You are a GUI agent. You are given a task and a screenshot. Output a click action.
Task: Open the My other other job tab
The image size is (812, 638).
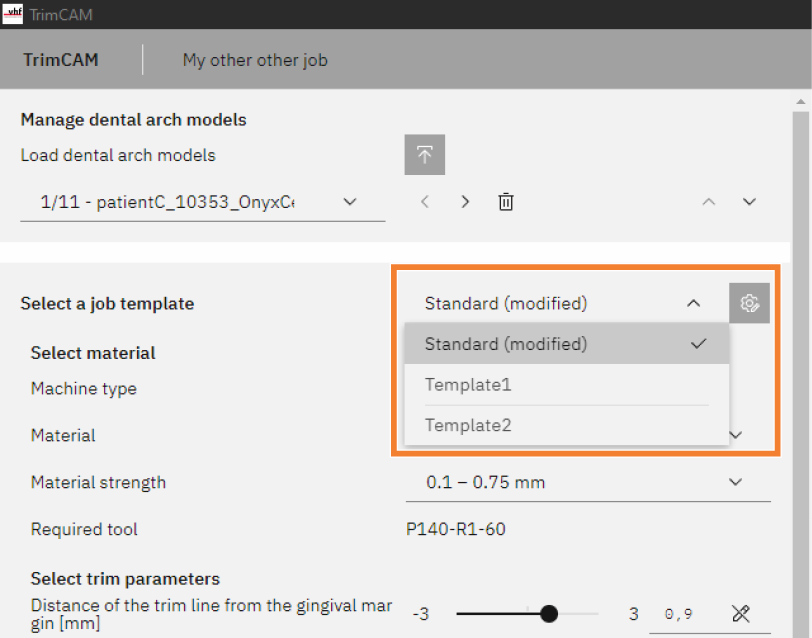point(255,60)
